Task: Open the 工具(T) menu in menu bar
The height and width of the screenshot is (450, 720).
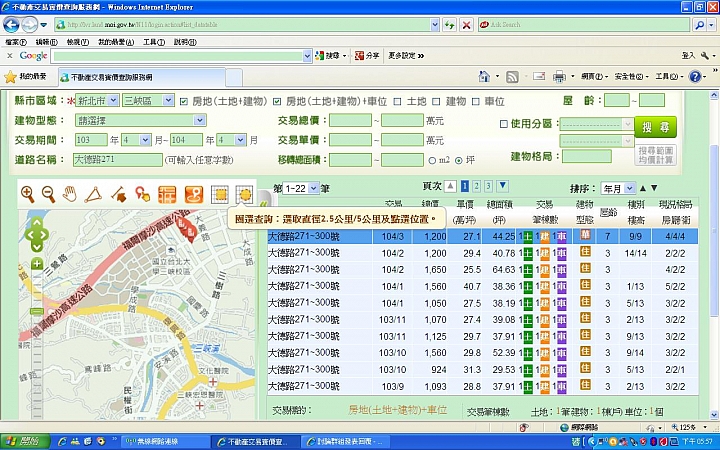Action: 154,42
